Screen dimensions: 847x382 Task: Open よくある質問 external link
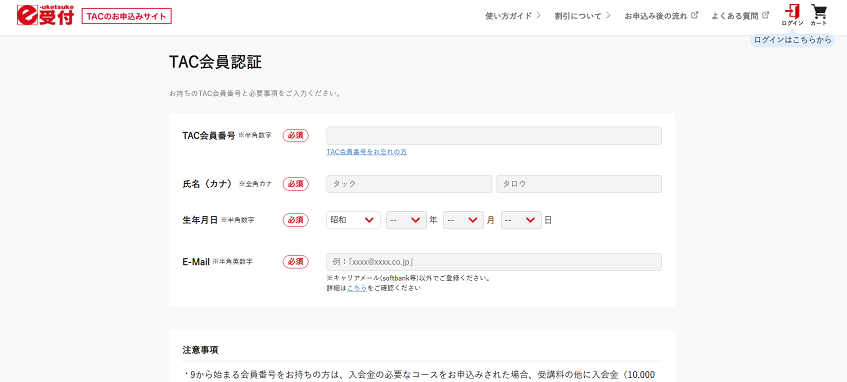(740, 16)
